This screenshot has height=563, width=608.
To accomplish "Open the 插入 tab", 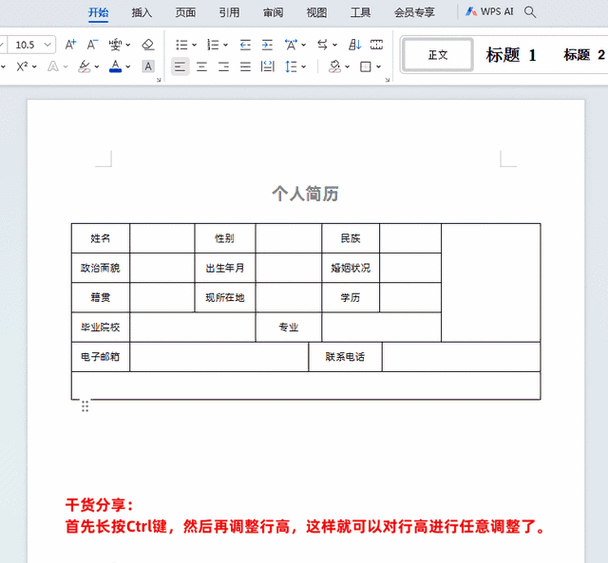I will 142,13.
